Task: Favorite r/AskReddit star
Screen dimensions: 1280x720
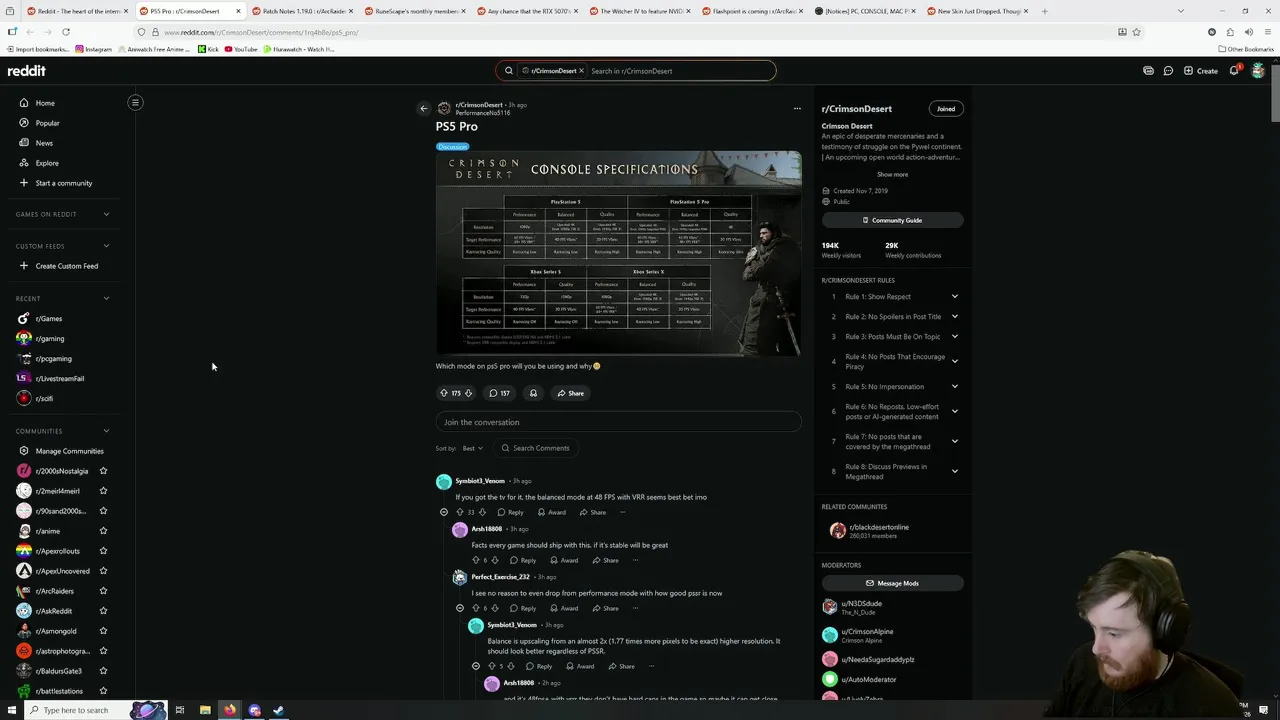Action: (103, 611)
